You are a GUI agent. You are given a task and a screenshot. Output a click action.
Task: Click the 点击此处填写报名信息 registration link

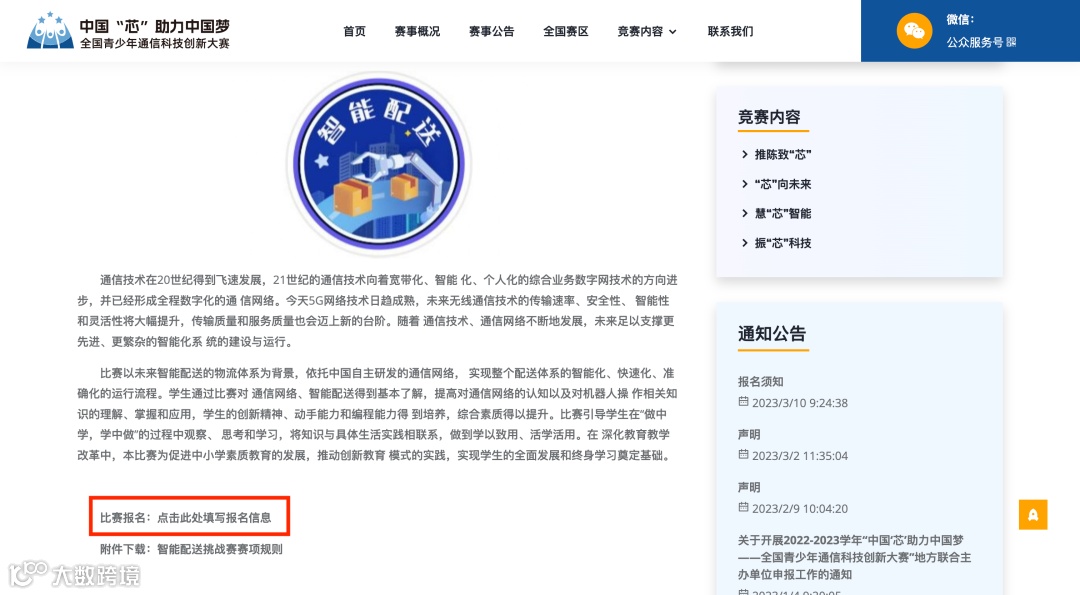(214, 518)
